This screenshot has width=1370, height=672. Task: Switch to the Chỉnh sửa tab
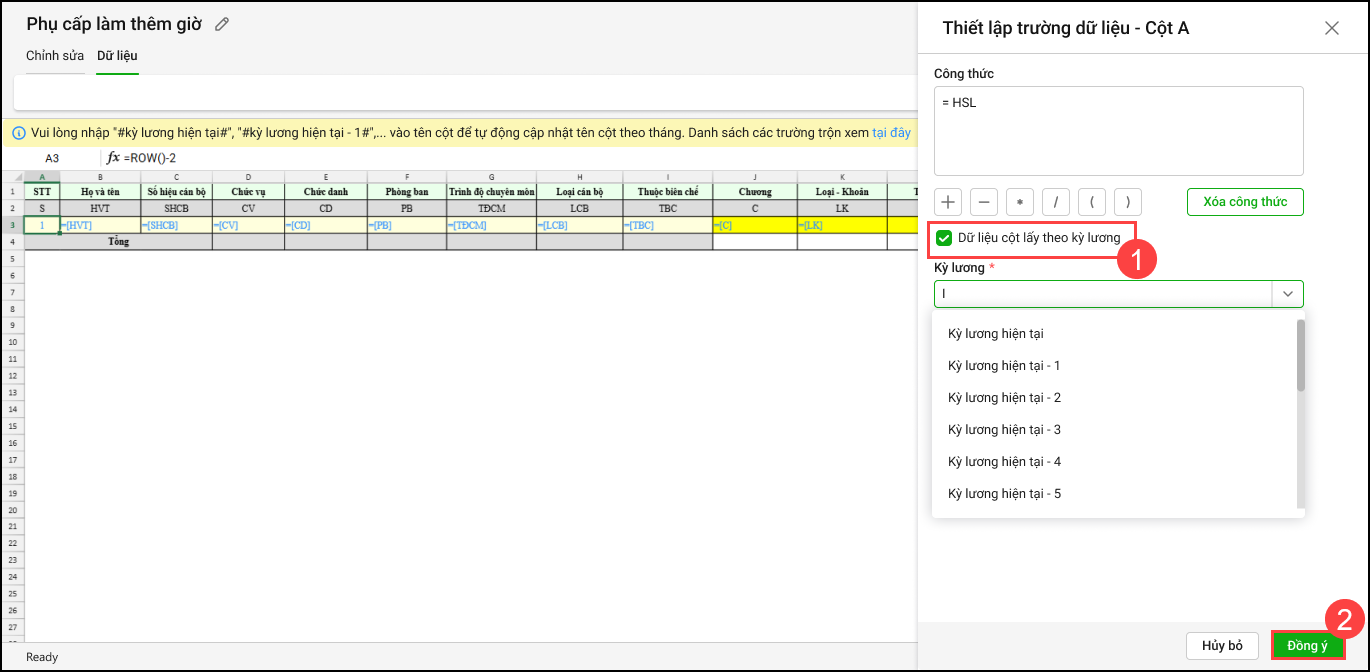click(55, 55)
